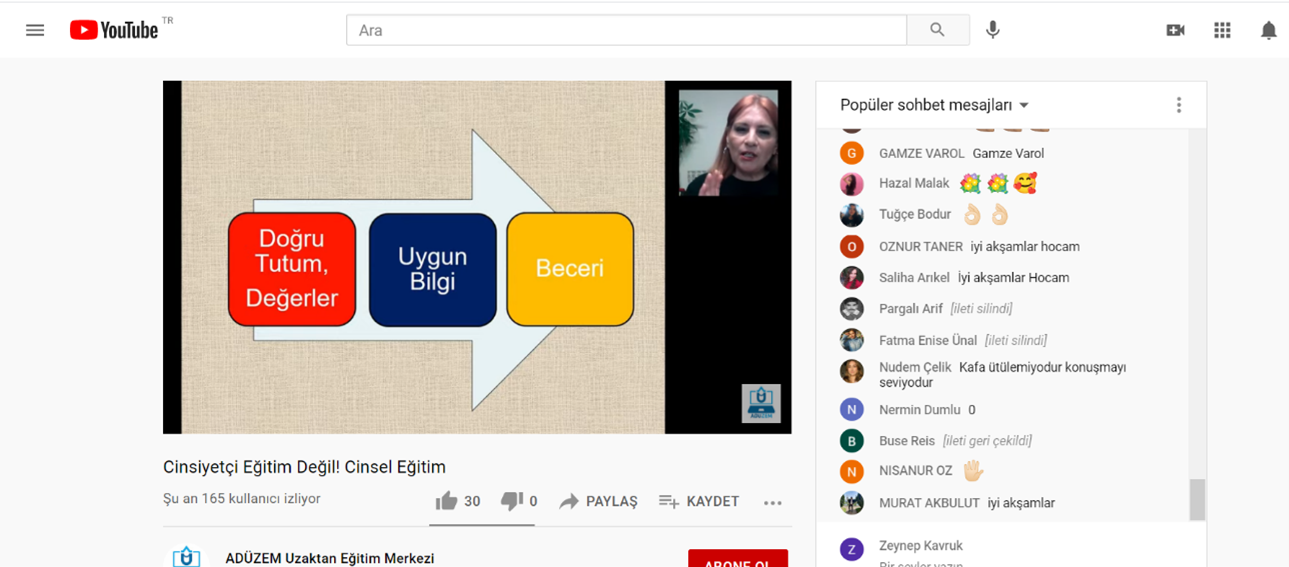Click KAYDET to save video
The height and width of the screenshot is (567, 1289).
coord(699,501)
